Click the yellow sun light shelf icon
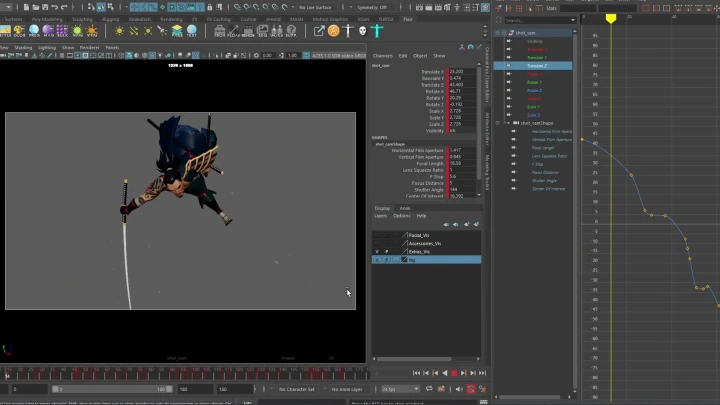Viewport: 720px width, 405px height. [x=119, y=31]
